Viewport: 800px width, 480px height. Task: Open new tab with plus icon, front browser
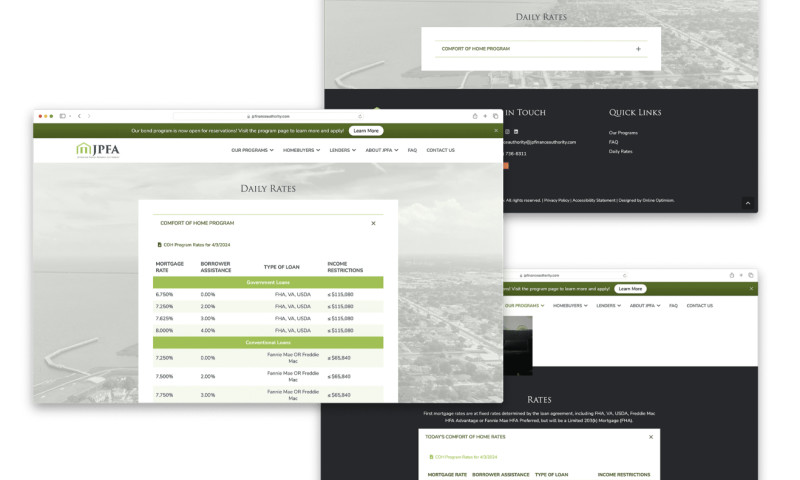pos(485,116)
